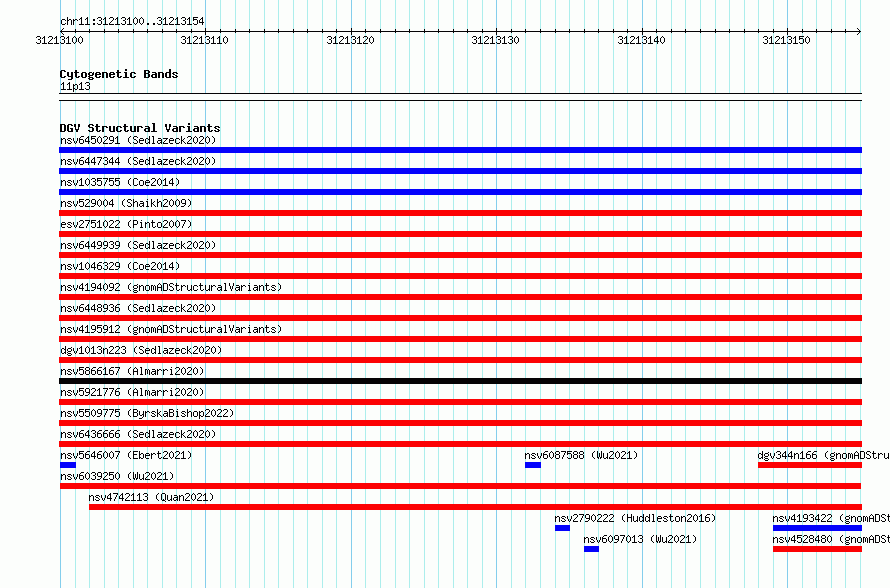Viewport: 890px width, 588px height.
Task: Select the red nsv4742113 feature bar
Action: click(475, 507)
